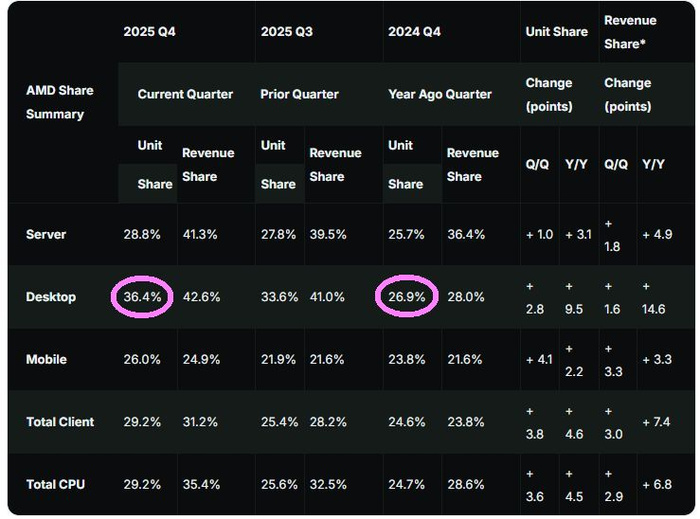Screen dimensions: 700x519
Task: Click Server's 41.3% revenue share cell
Action: (x=201, y=234)
